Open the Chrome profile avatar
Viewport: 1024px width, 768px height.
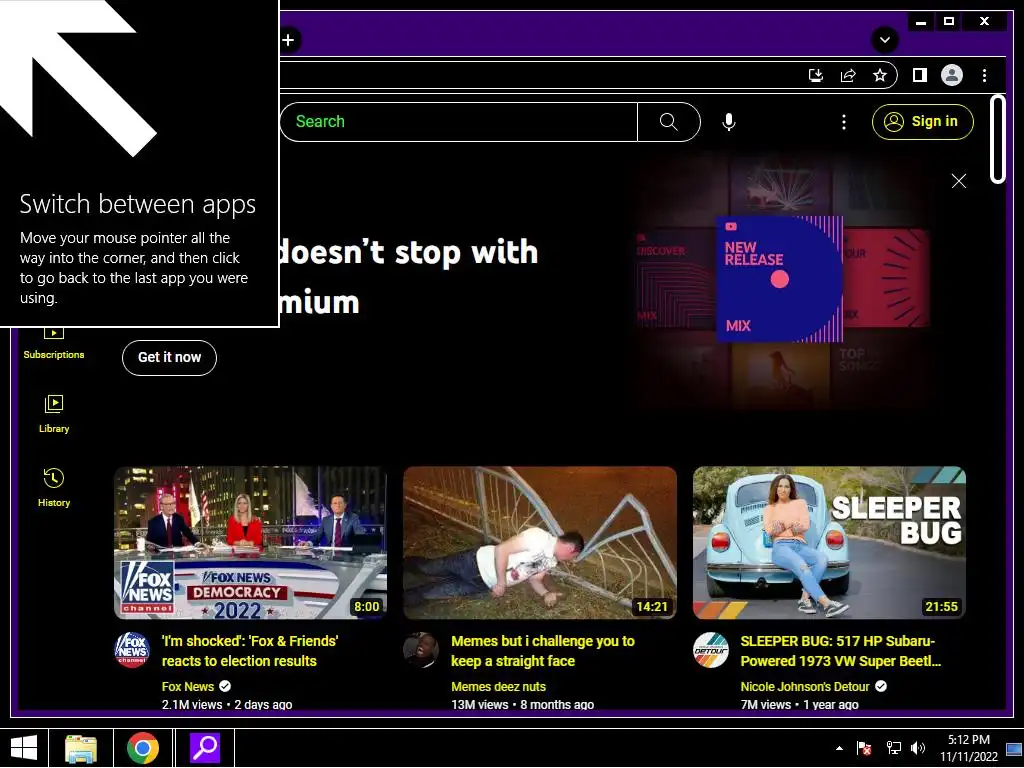[952, 76]
